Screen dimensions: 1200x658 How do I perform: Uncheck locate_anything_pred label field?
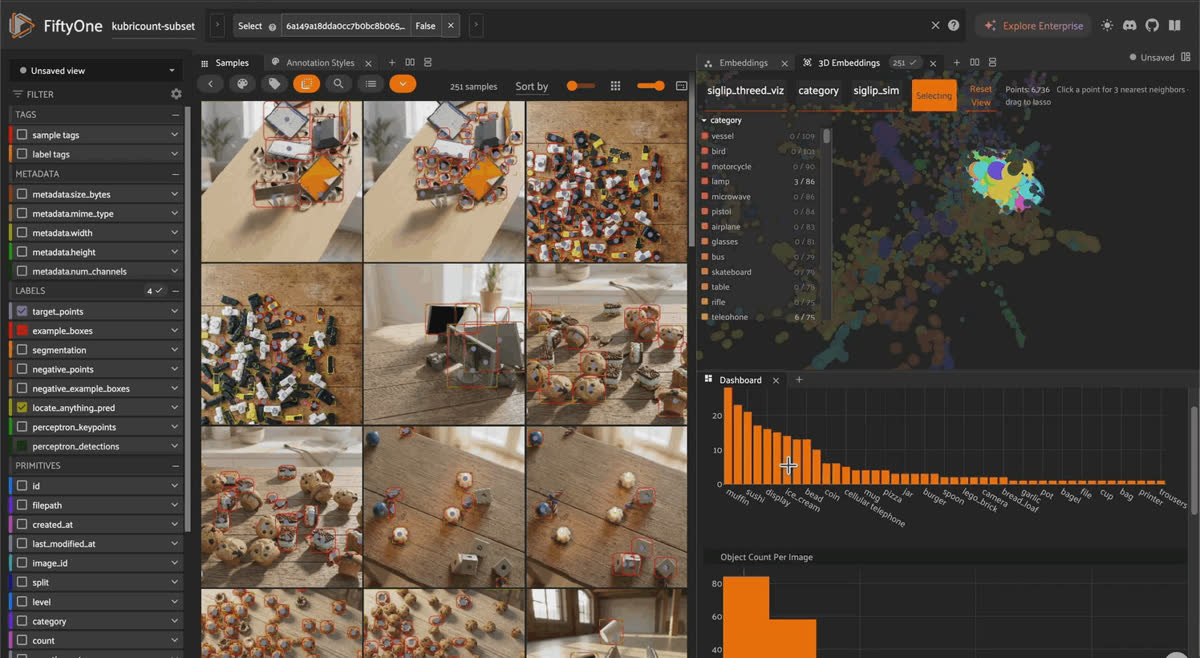pyautogui.click(x=22, y=408)
